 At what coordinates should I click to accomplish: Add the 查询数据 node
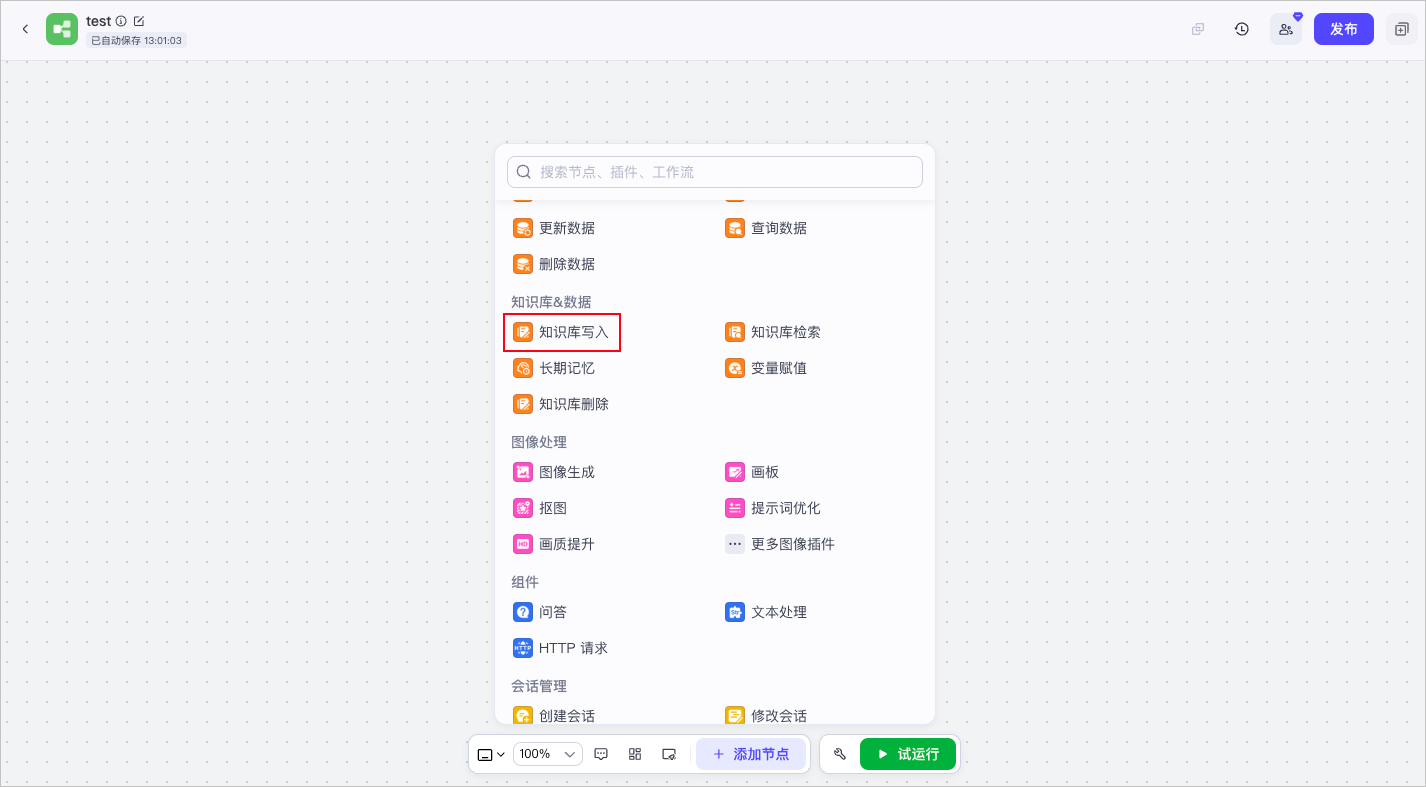(x=767, y=228)
